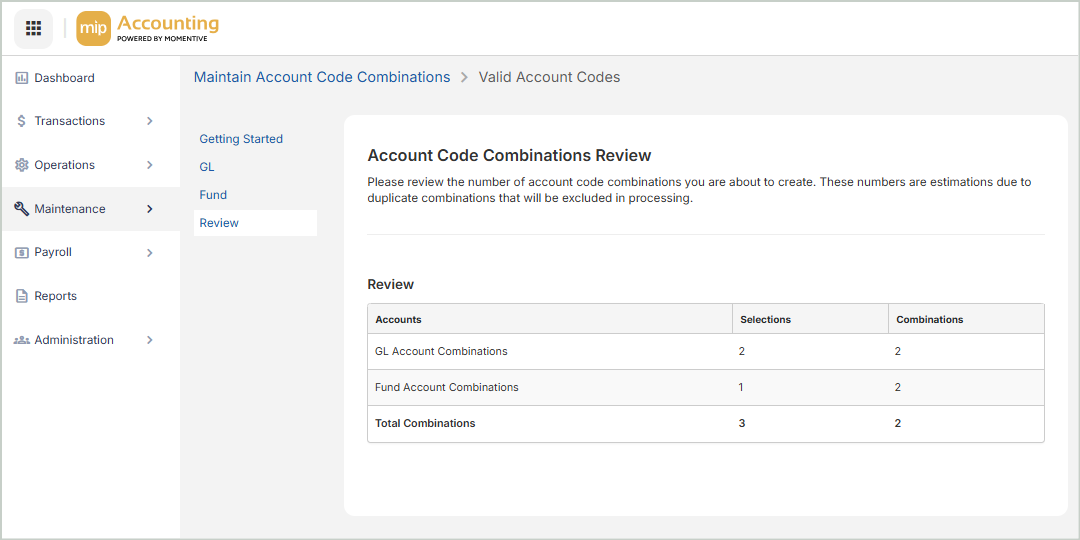This screenshot has height=540, width=1080.
Task: Select the Review step
Action: pyautogui.click(x=219, y=223)
